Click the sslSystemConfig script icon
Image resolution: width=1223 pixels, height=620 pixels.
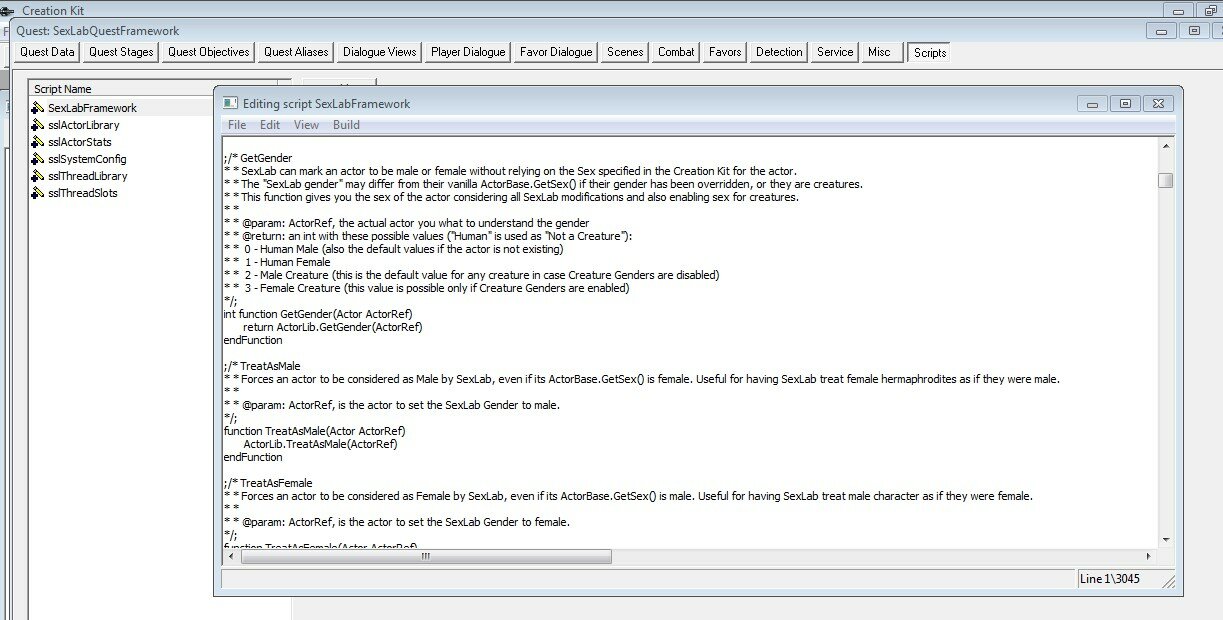pos(39,159)
